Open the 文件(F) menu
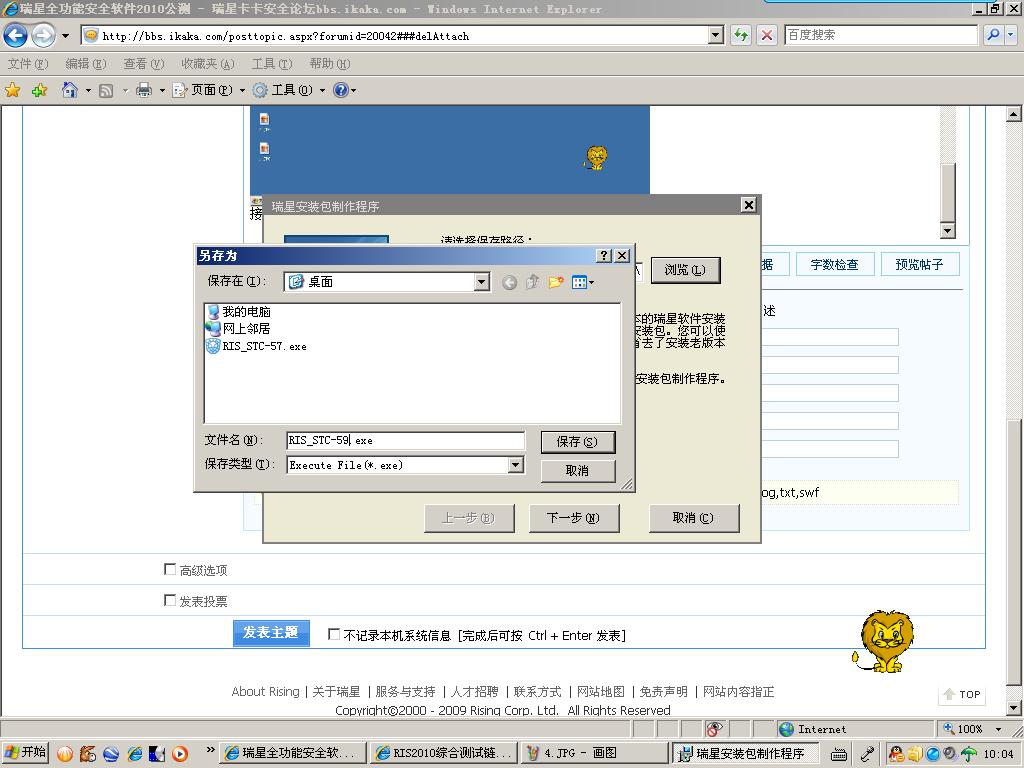 27,63
